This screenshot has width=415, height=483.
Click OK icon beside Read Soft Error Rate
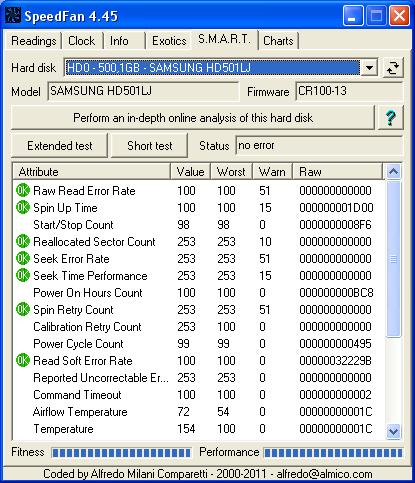click(23, 360)
